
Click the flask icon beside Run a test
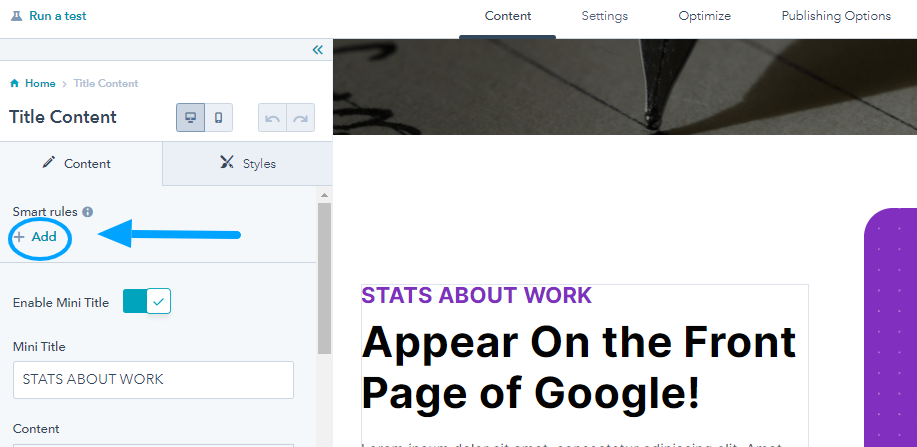pos(16,16)
